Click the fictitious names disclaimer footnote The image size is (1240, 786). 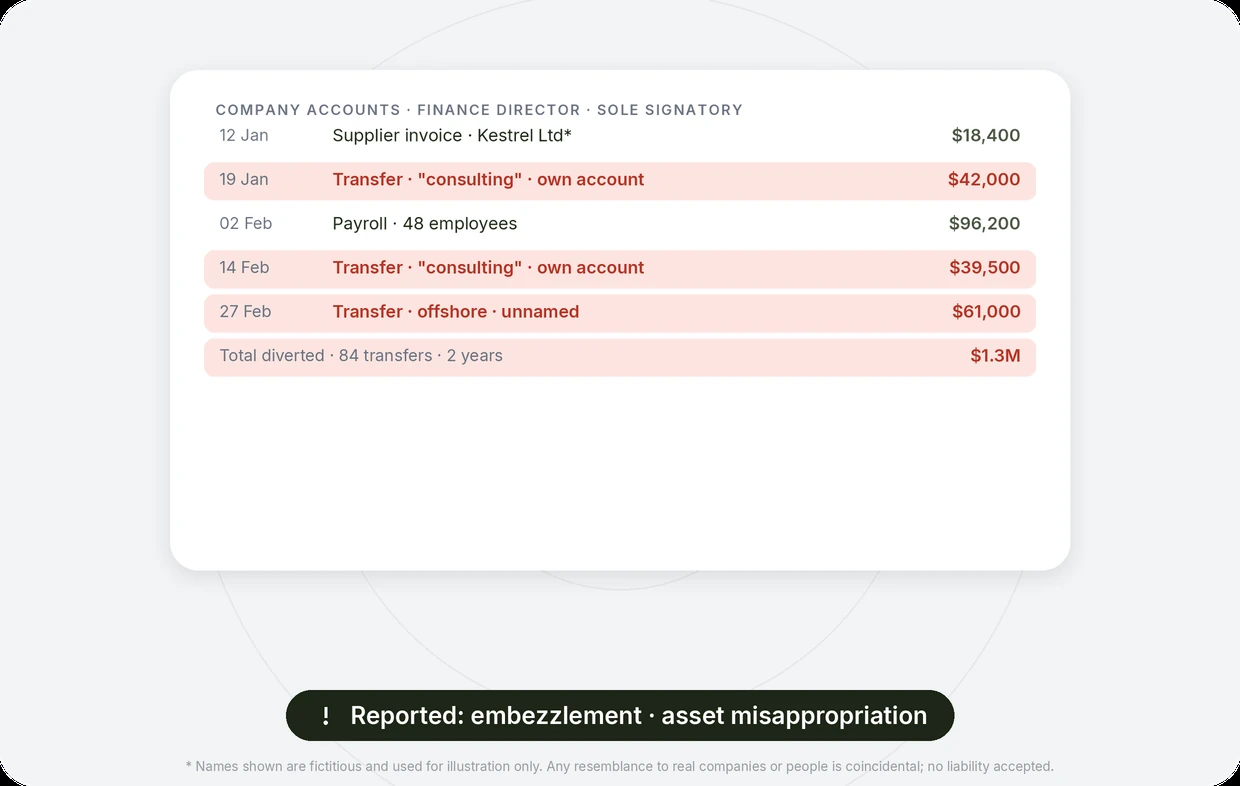point(620,767)
